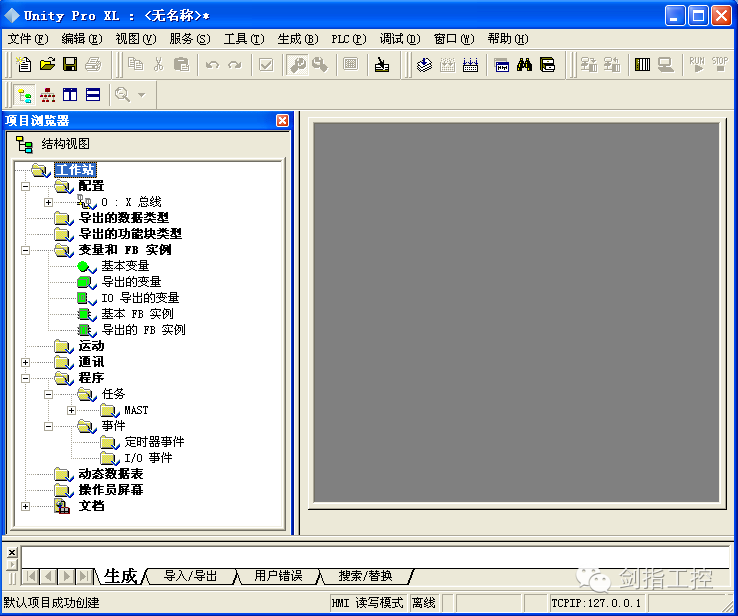Select 导出的功能块类型 folder

[x=130, y=234]
